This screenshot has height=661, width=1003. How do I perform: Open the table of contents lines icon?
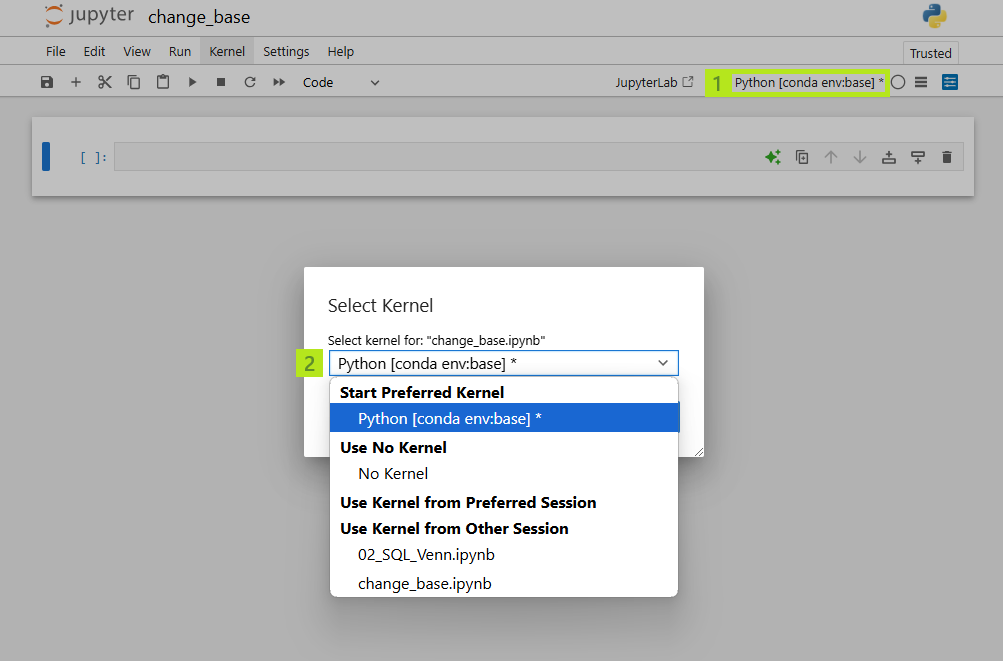click(x=921, y=82)
